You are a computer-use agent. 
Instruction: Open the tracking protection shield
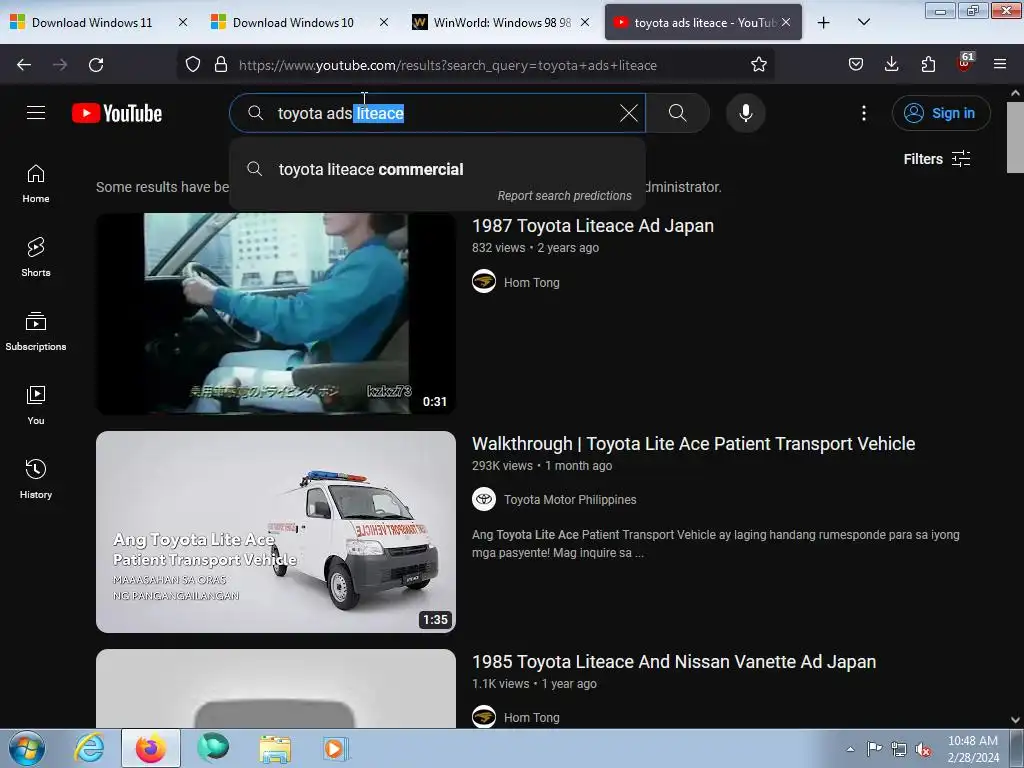pos(193,65)
